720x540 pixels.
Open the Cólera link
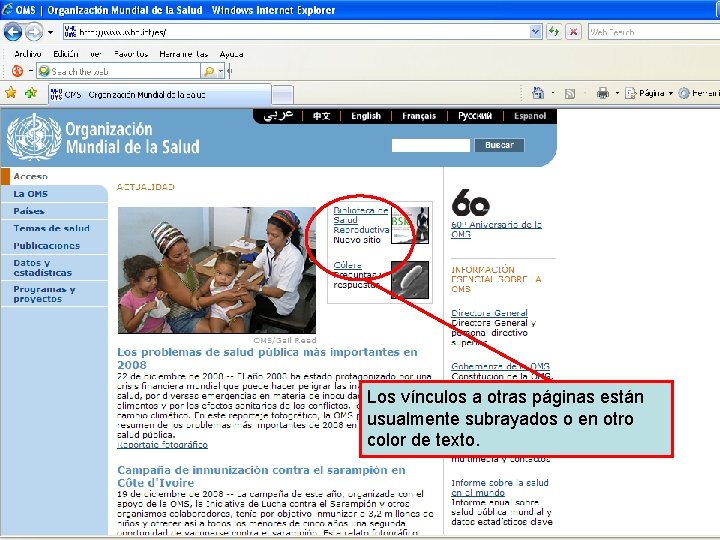pos(348,265)
